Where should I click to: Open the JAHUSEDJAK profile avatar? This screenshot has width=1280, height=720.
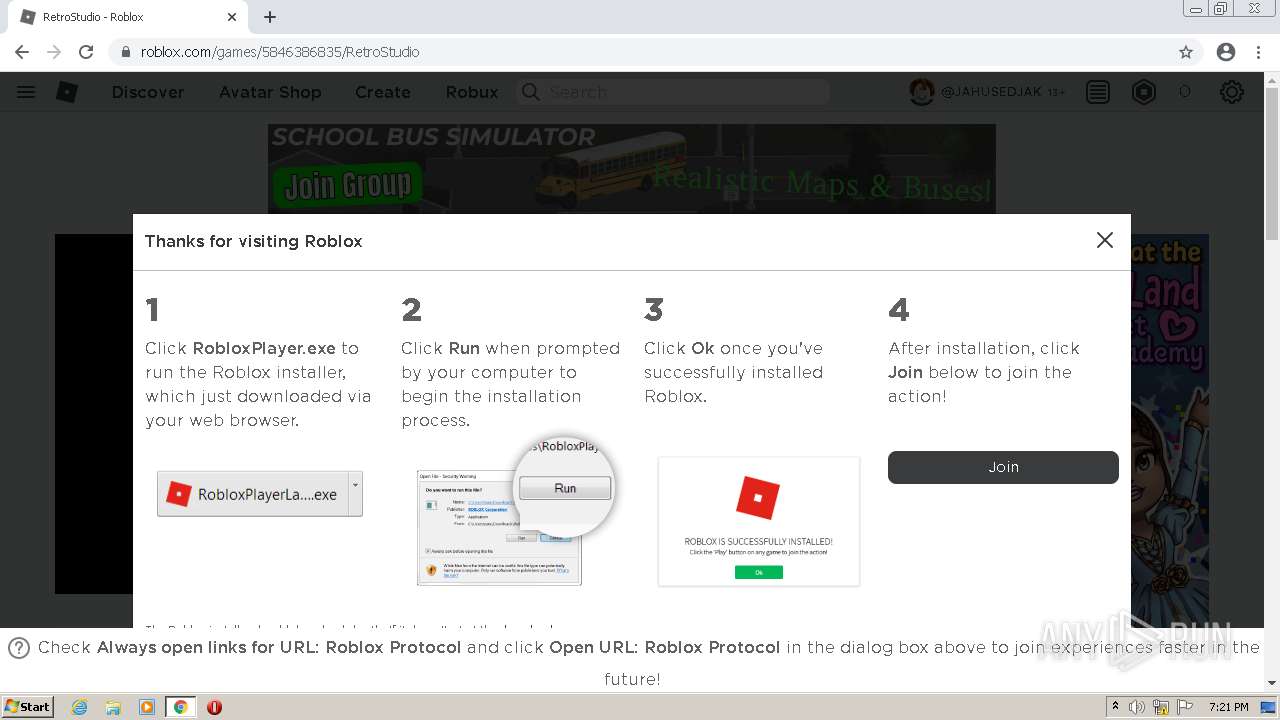tap(921, 92)
